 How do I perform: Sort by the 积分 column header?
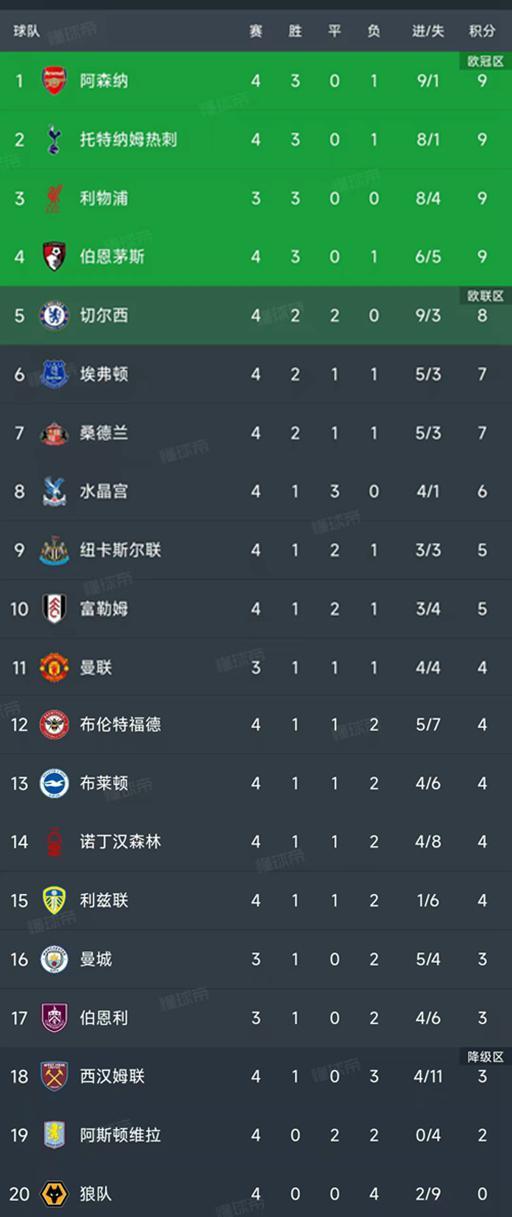click(483, 31)
